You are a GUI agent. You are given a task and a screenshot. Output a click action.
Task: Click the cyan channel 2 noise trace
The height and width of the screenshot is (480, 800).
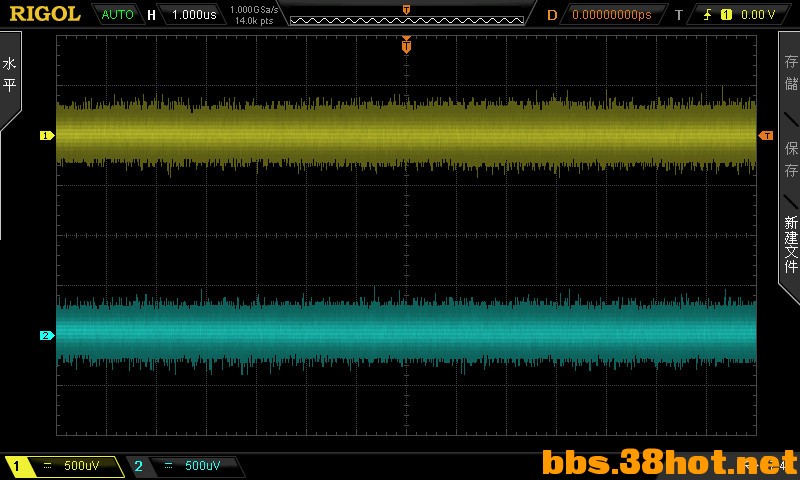click(x=406, y=332)
